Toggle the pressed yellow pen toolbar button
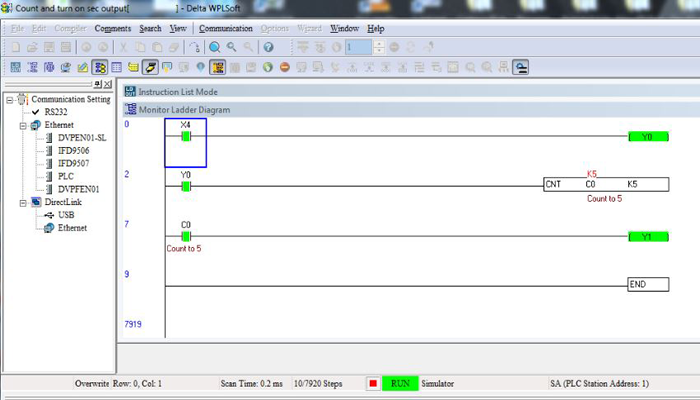 pos(150,67)
